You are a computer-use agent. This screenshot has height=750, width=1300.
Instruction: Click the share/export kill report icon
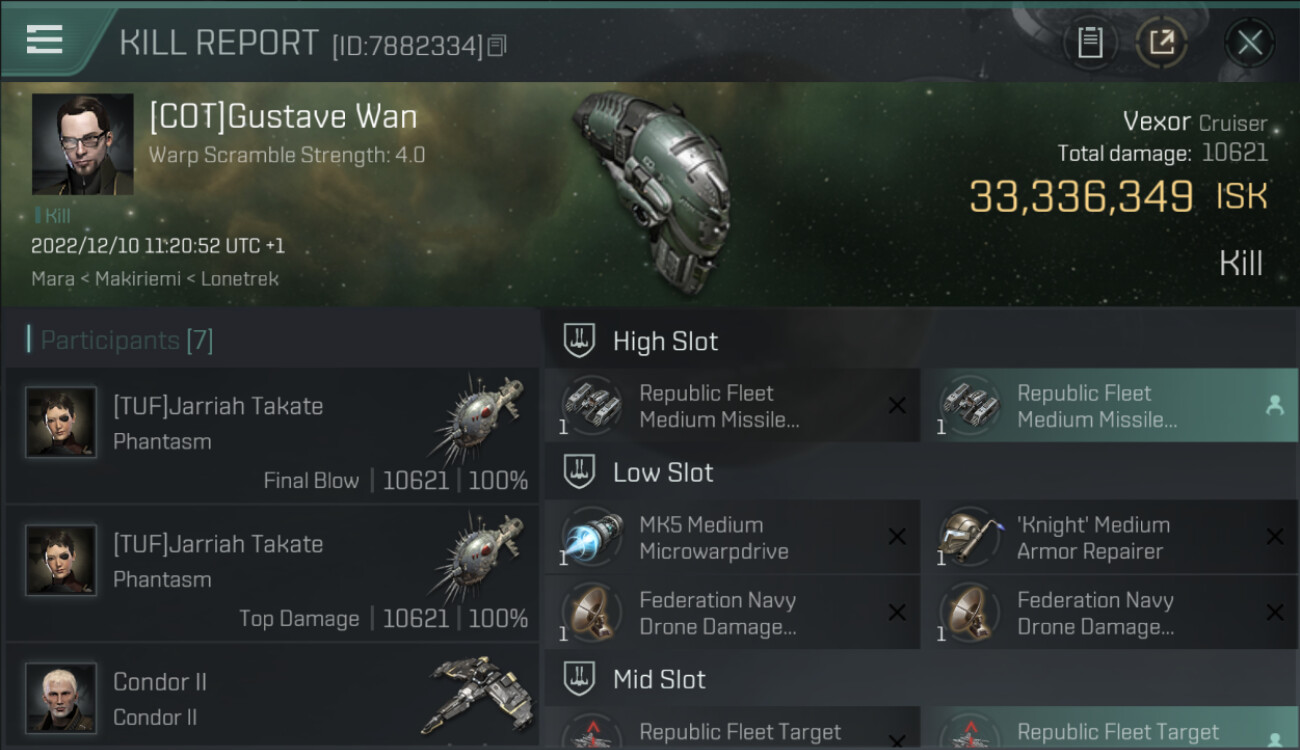pos(1161,42)
